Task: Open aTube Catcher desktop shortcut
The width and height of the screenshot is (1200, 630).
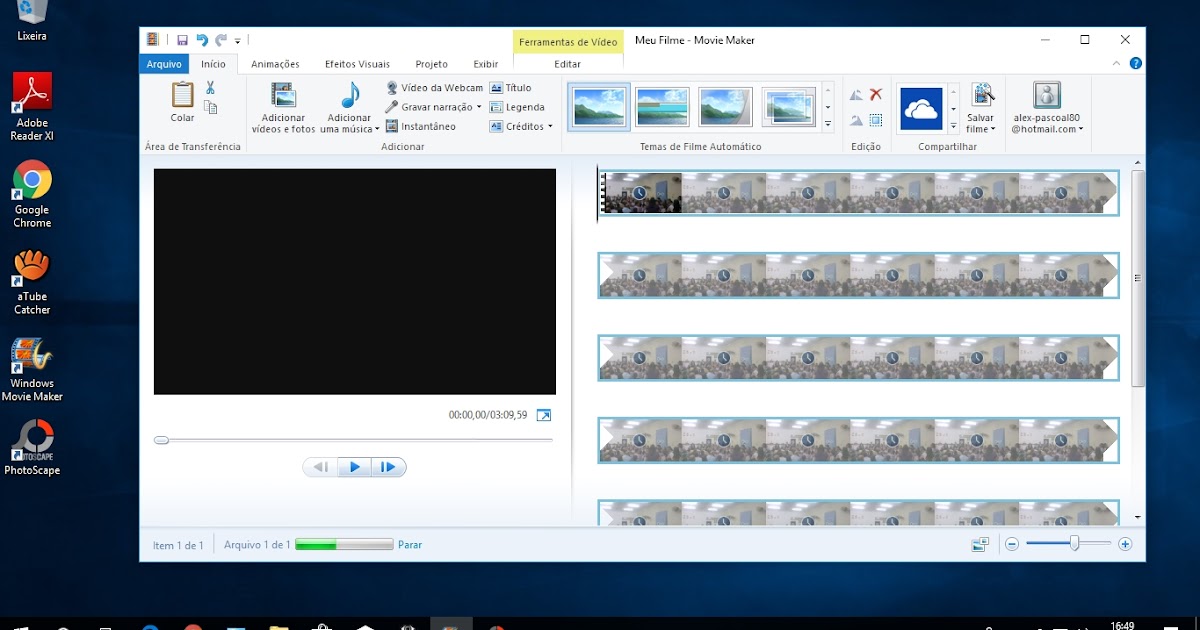Action: [x=32, y=280]
